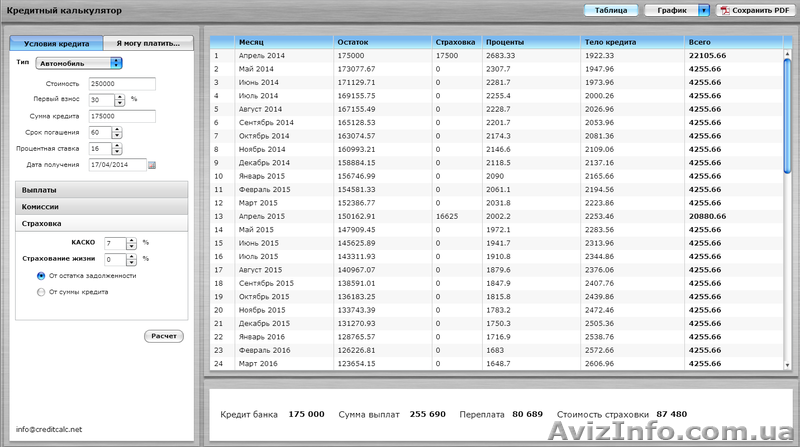This screenshot has width=800, height=447.
Task: Expand the Комиссии section
Action: (100, 206)
